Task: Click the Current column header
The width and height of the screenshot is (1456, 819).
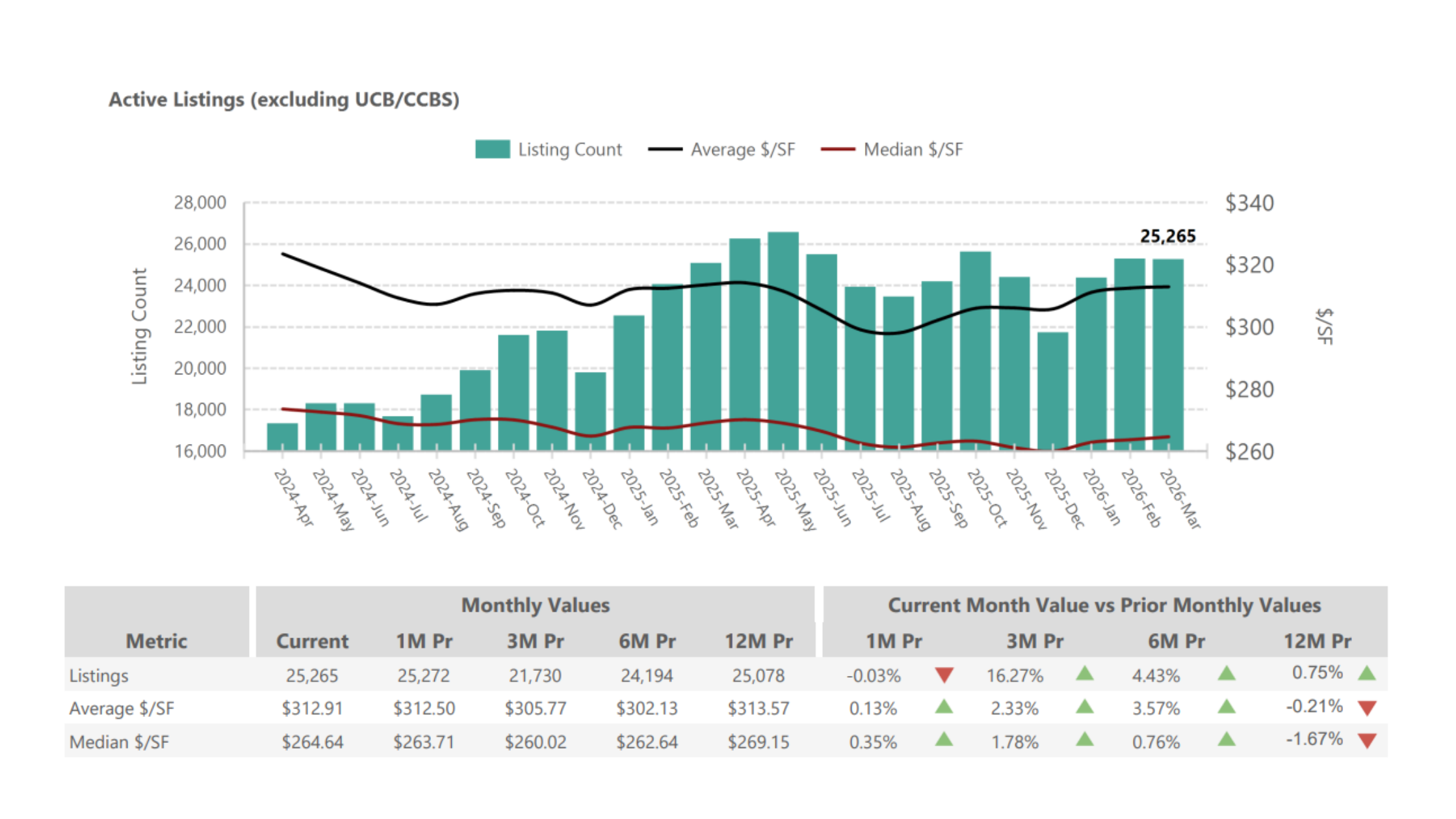Action: (312, 641)
